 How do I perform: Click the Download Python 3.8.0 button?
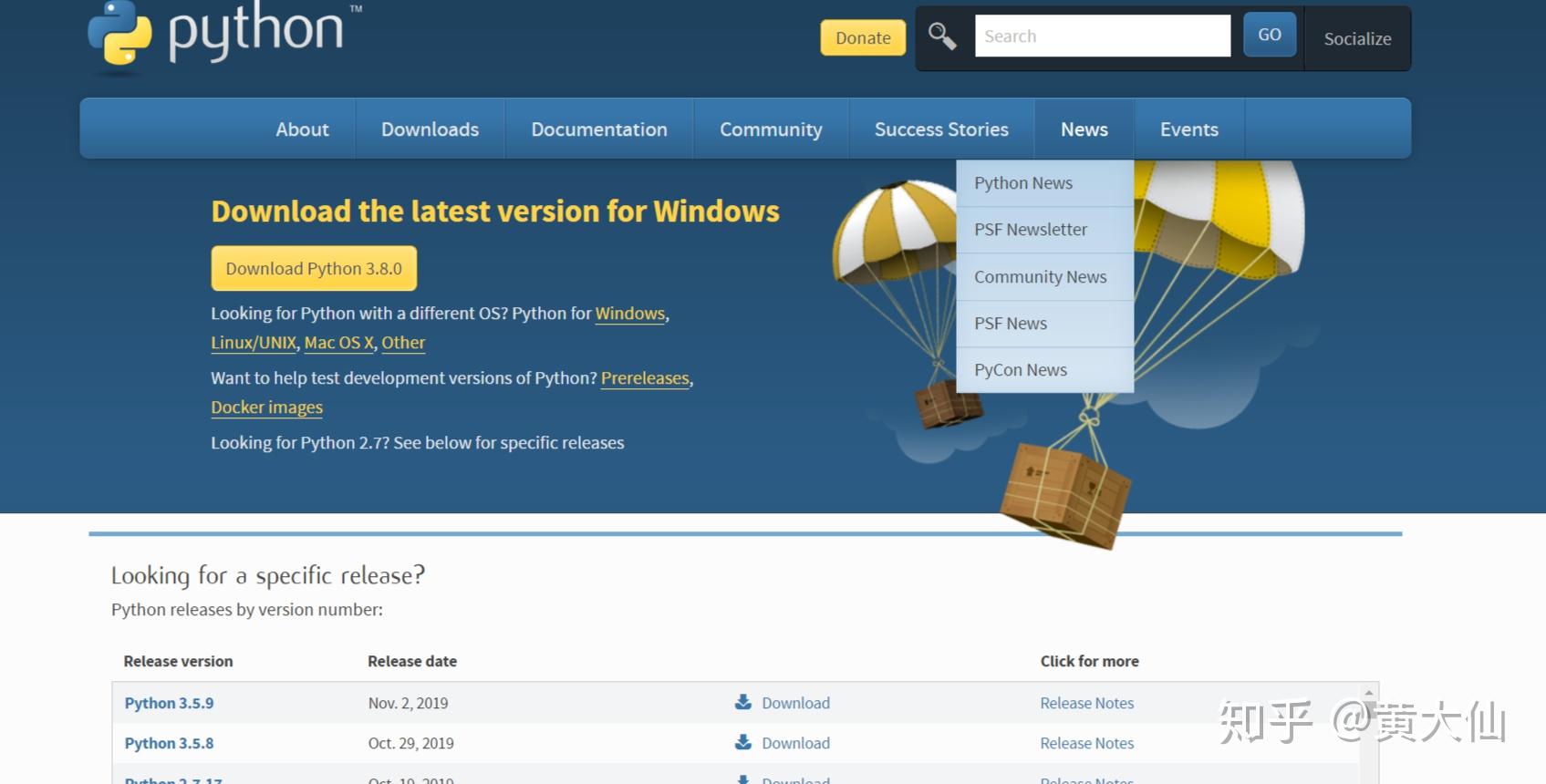coord(314,269)
